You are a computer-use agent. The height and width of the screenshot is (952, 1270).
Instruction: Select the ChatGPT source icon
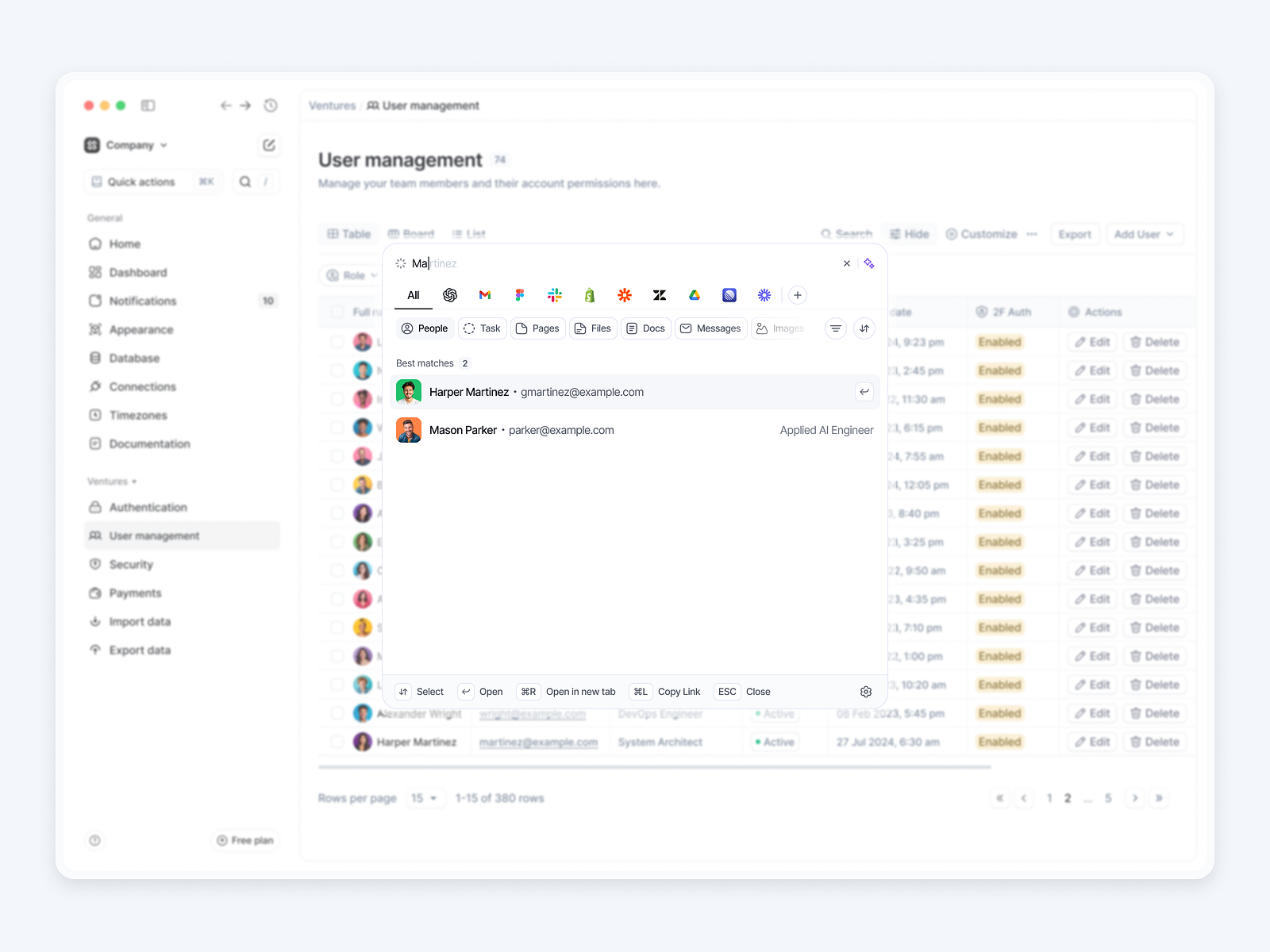(x=450, y=295)
